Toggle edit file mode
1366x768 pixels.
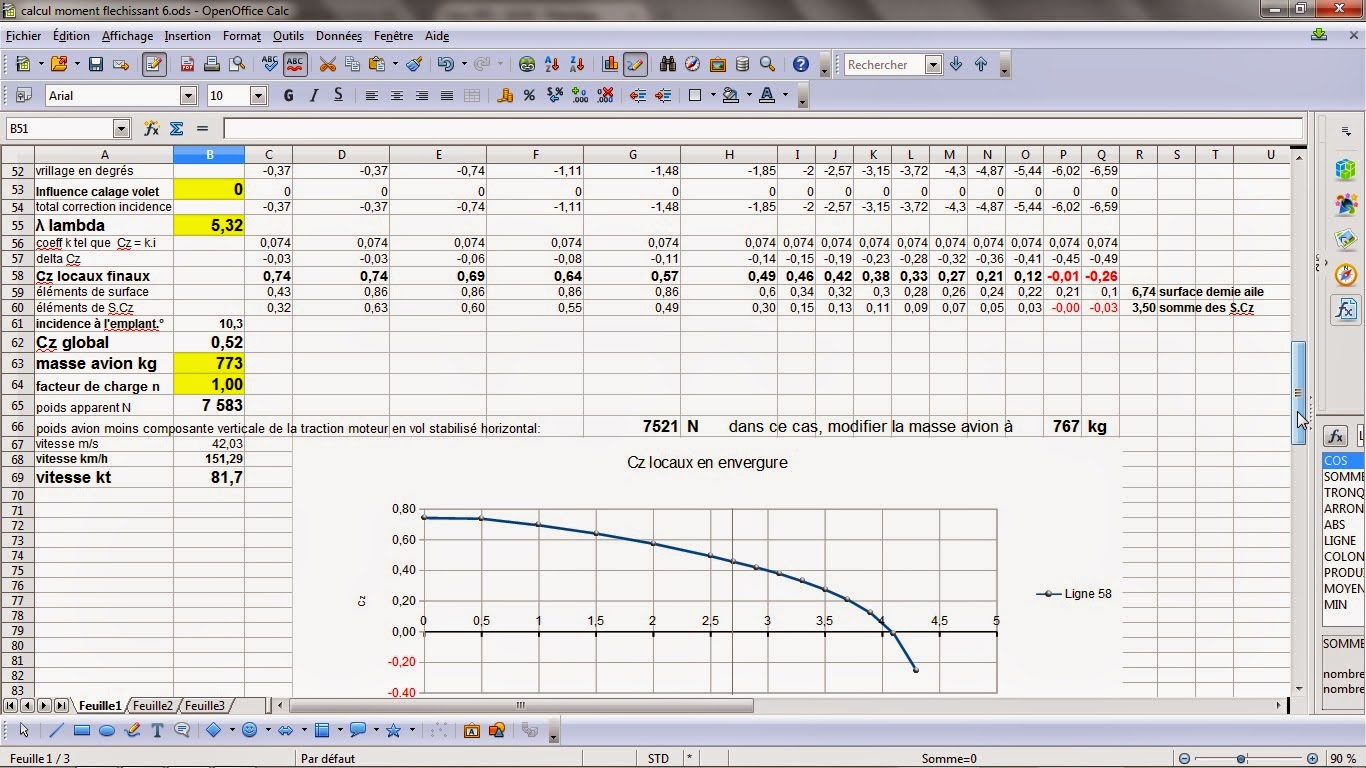click(x=154, y=64)
